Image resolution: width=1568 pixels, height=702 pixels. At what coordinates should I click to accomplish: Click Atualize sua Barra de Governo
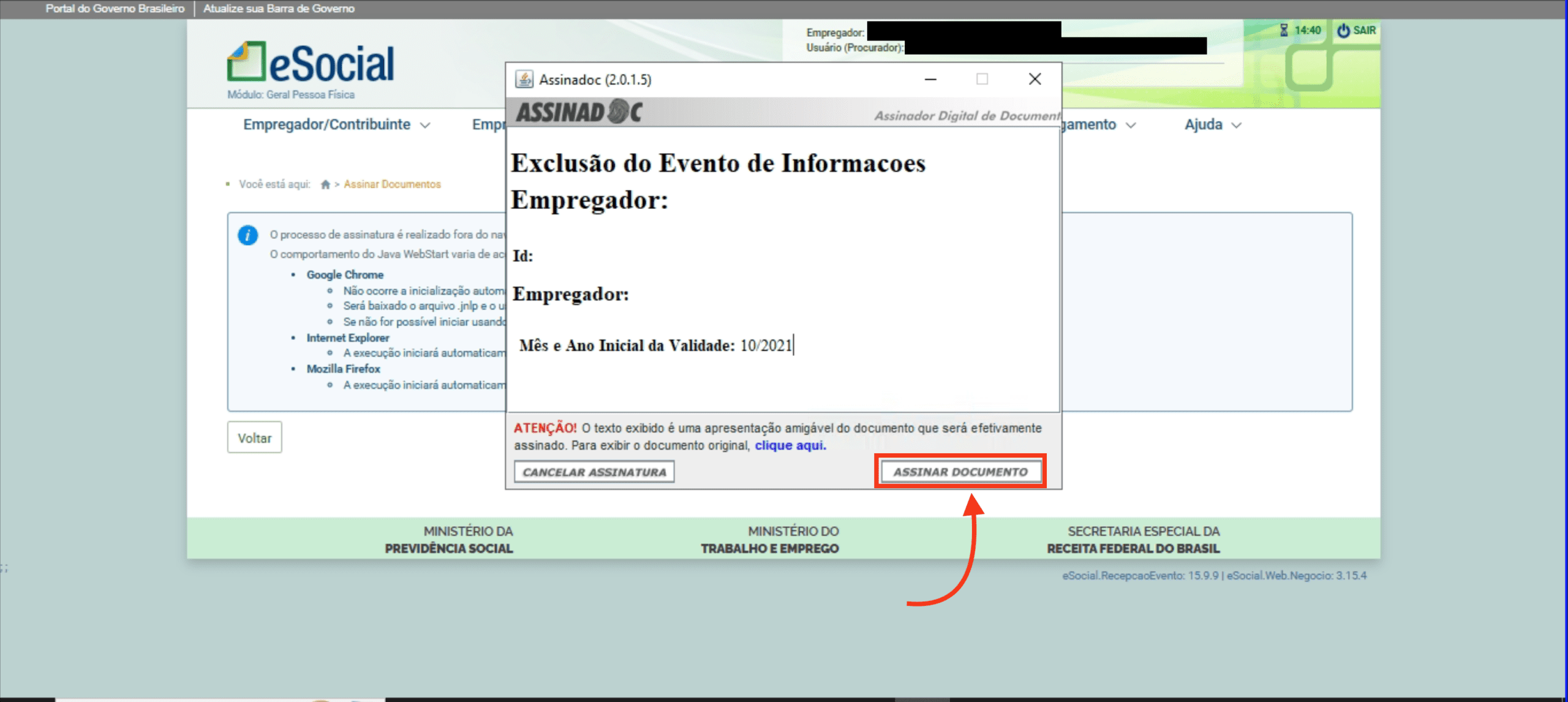click(279, 9)
